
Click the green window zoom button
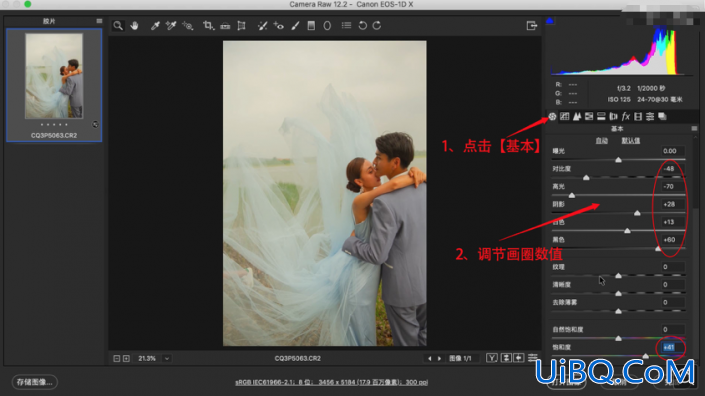[x=28, y=4]
